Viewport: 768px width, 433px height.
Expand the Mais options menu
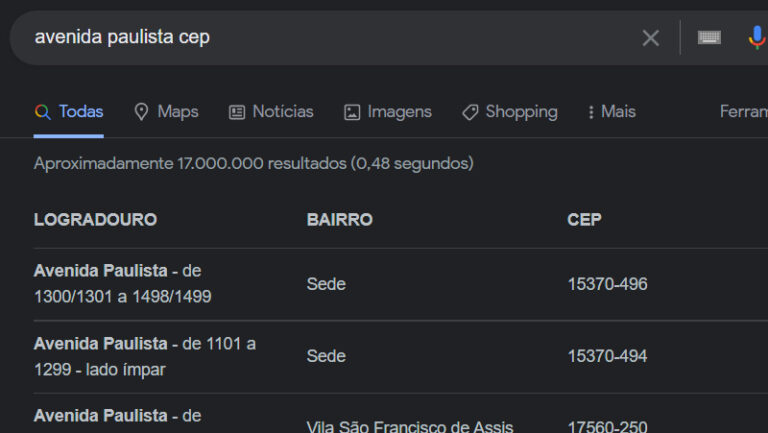(612, 112)
